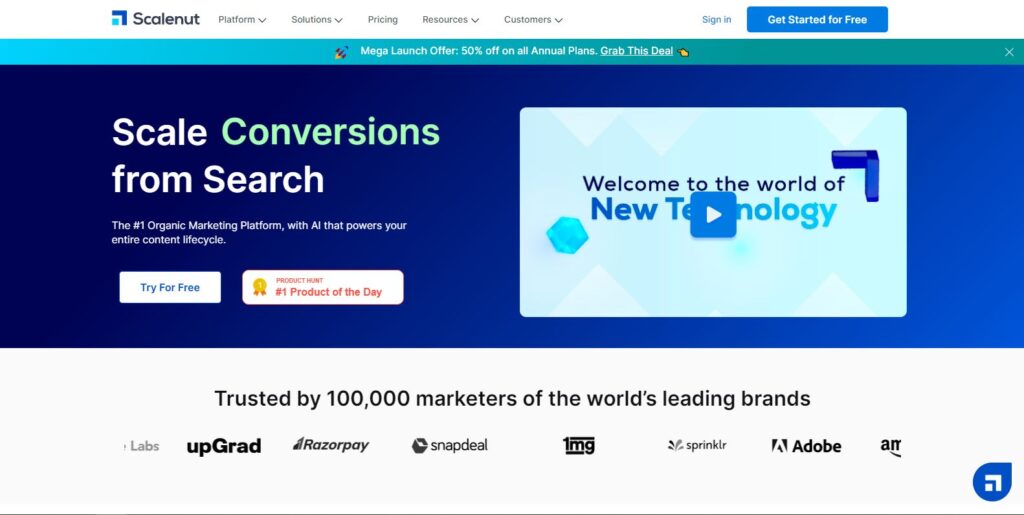Viewport: 1024px width, 515px height.
Task: Click the pointing hand emoji in banner
Action: (x=683, y=52)
